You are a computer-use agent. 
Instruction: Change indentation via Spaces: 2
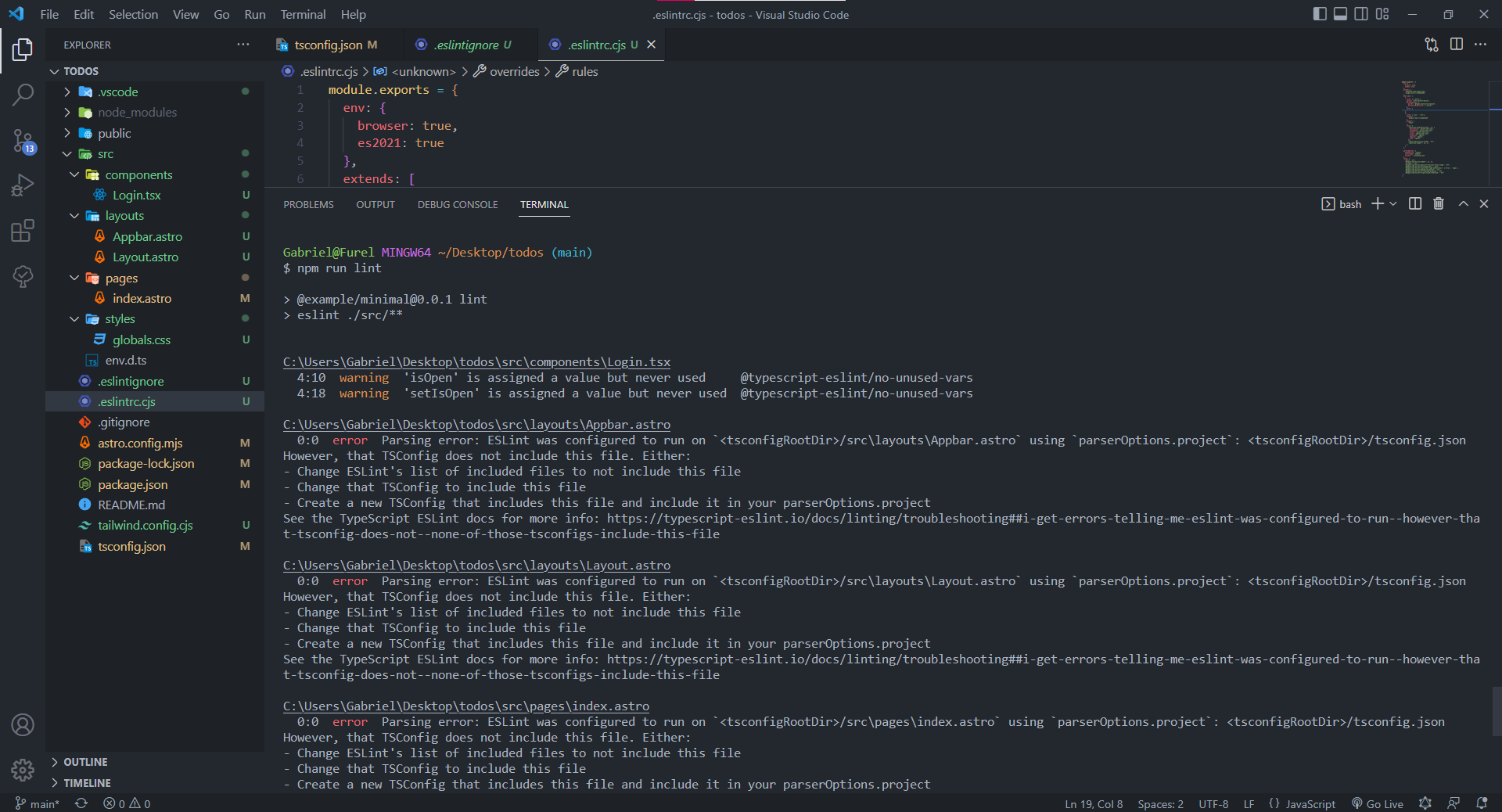(x=1160, y=803)
